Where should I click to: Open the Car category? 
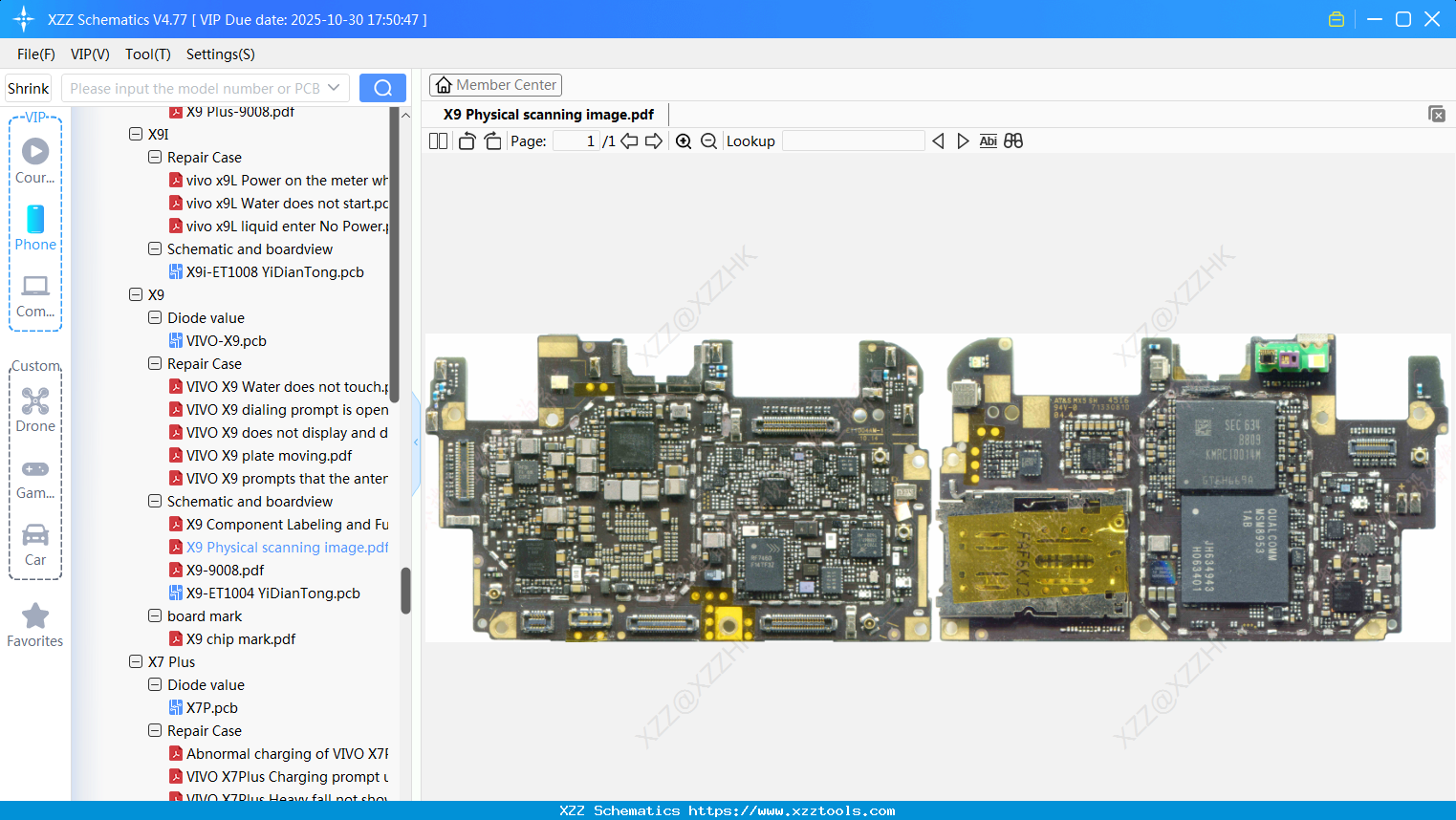[35, 545]
